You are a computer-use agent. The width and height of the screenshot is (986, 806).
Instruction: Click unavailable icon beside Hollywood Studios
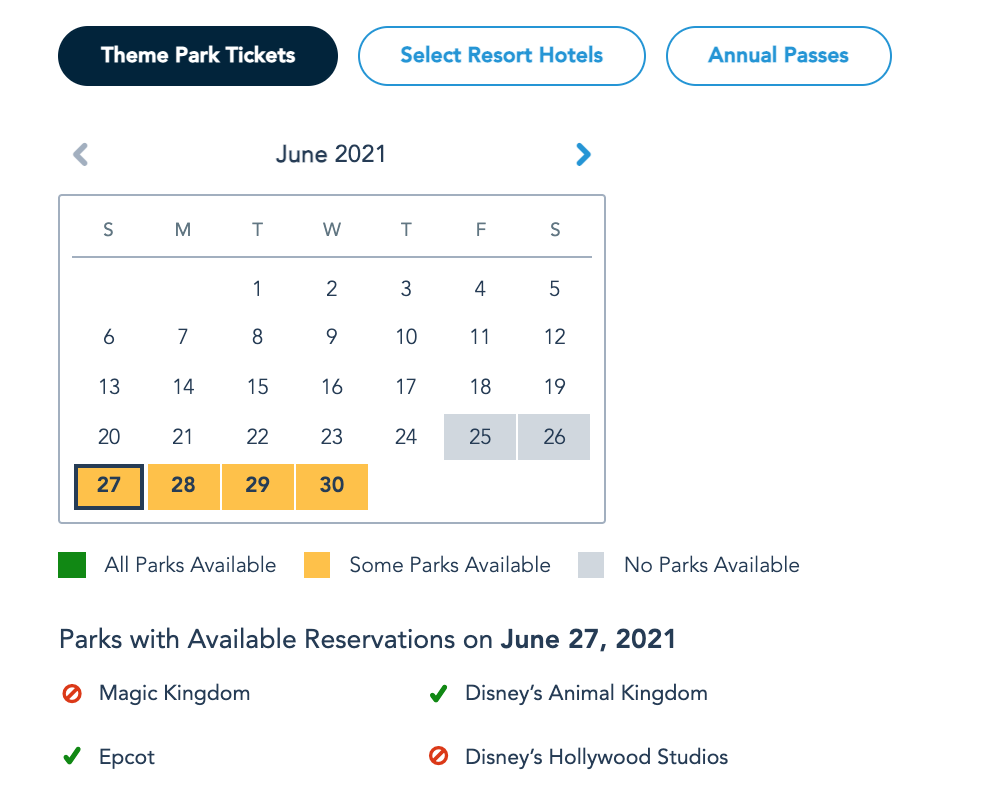point(438,757)
